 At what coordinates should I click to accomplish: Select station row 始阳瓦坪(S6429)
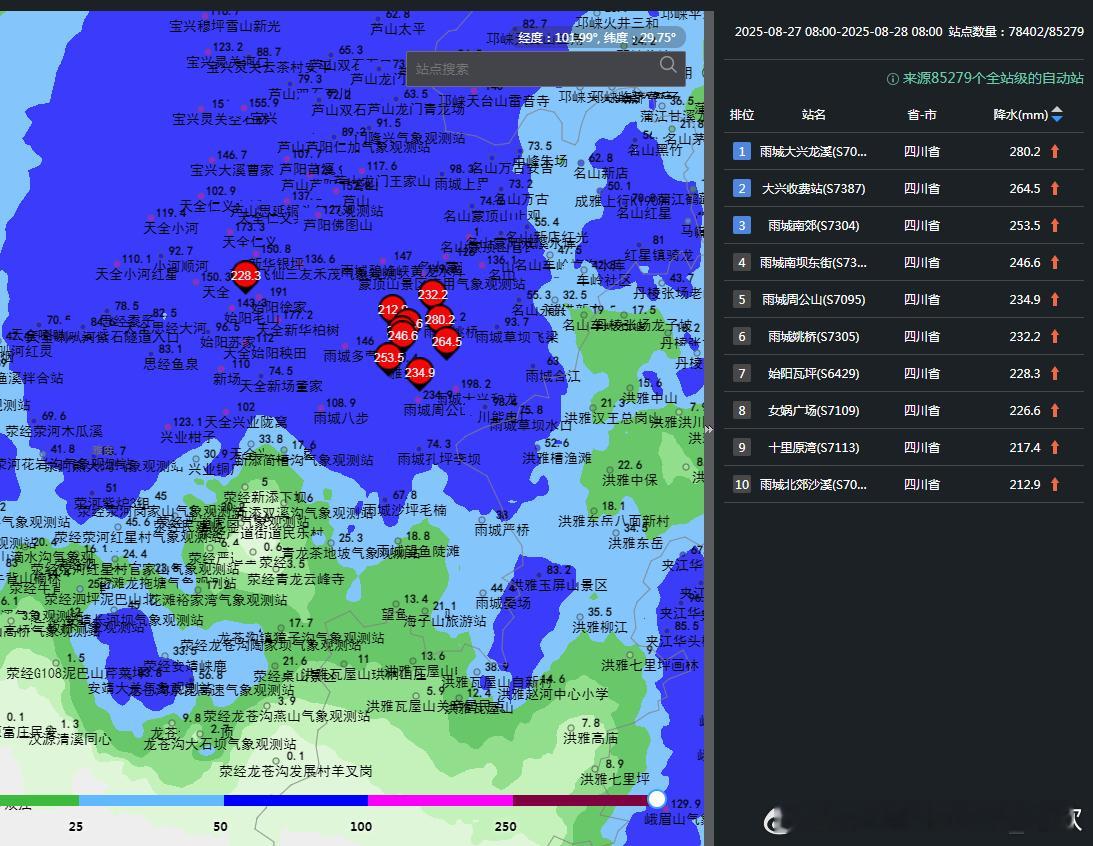pos(903,373)
